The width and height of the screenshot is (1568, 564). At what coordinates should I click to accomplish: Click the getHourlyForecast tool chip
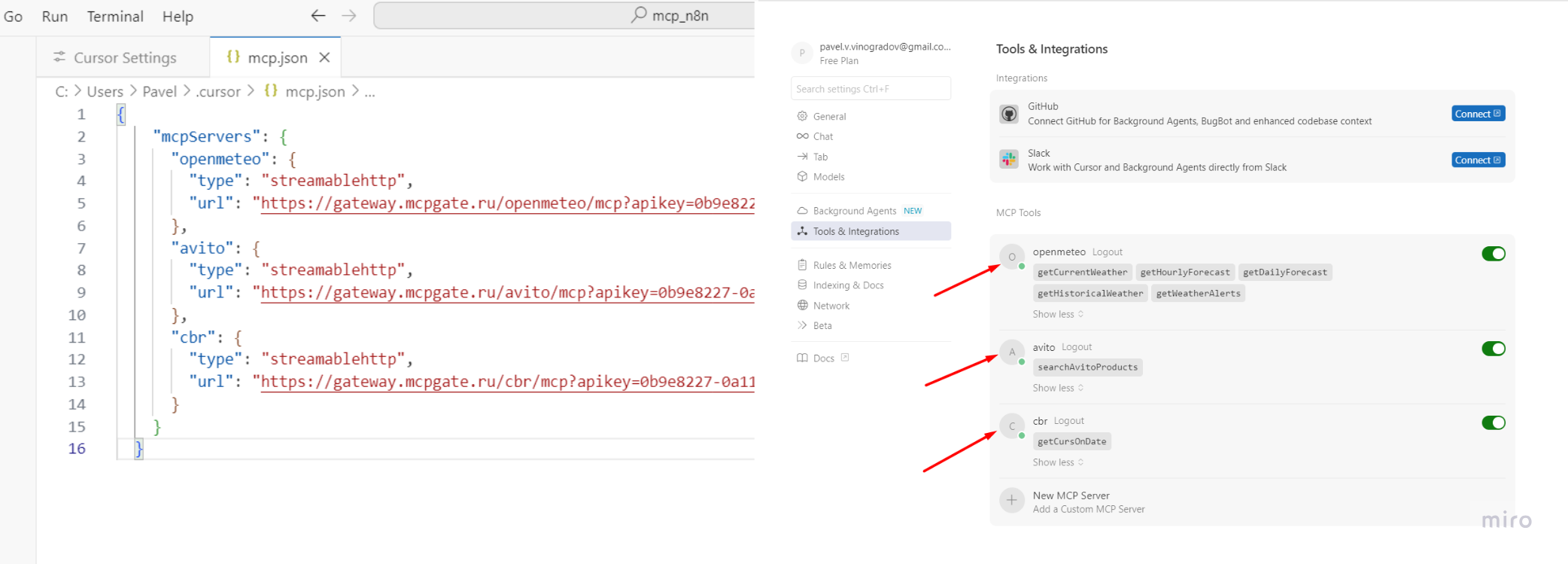[1184, 272]
